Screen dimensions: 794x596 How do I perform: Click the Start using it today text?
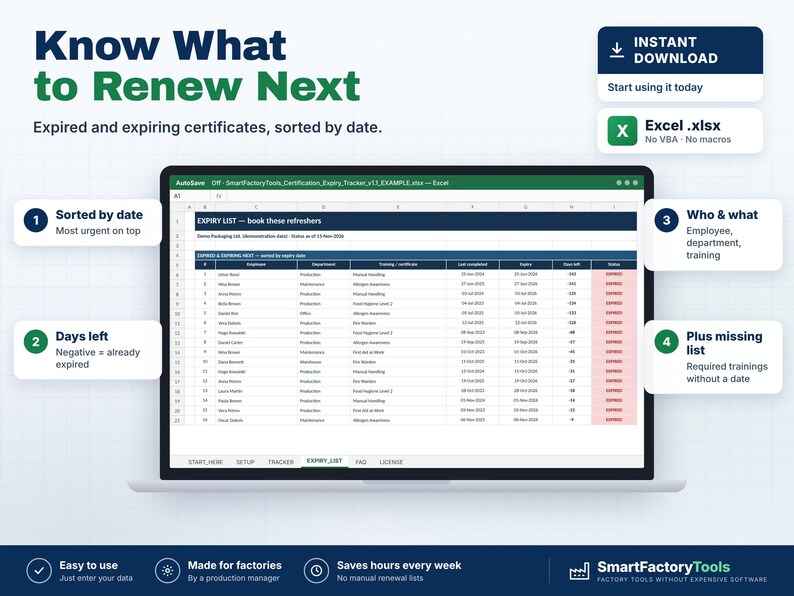[x=655, y=87]
